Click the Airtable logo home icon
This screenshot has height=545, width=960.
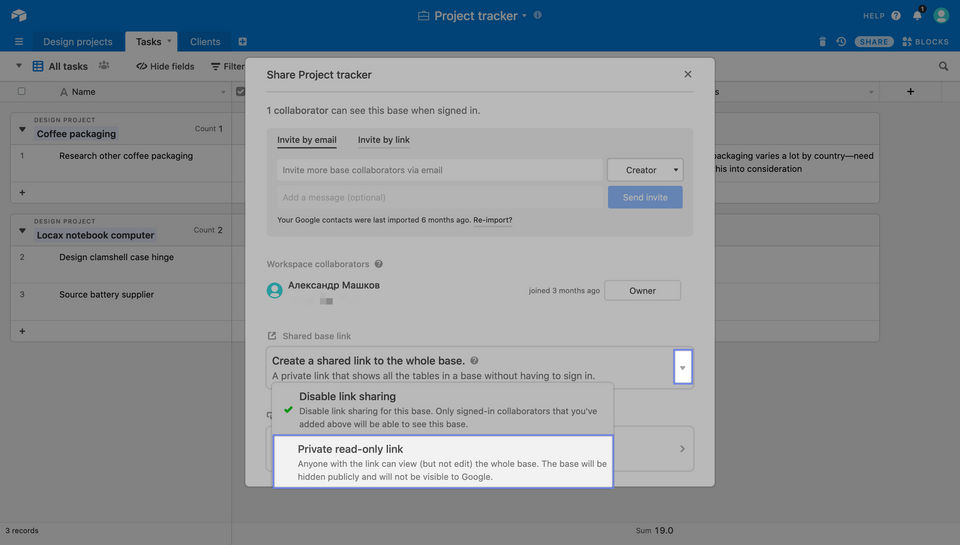click(x=18, y=16)
